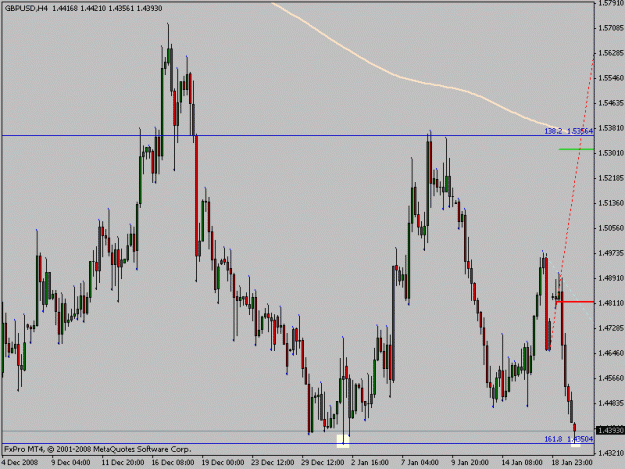625x469 pixels.
Task: Click the 23 Dec 12:00 time label
Action: tap(273, 463)
